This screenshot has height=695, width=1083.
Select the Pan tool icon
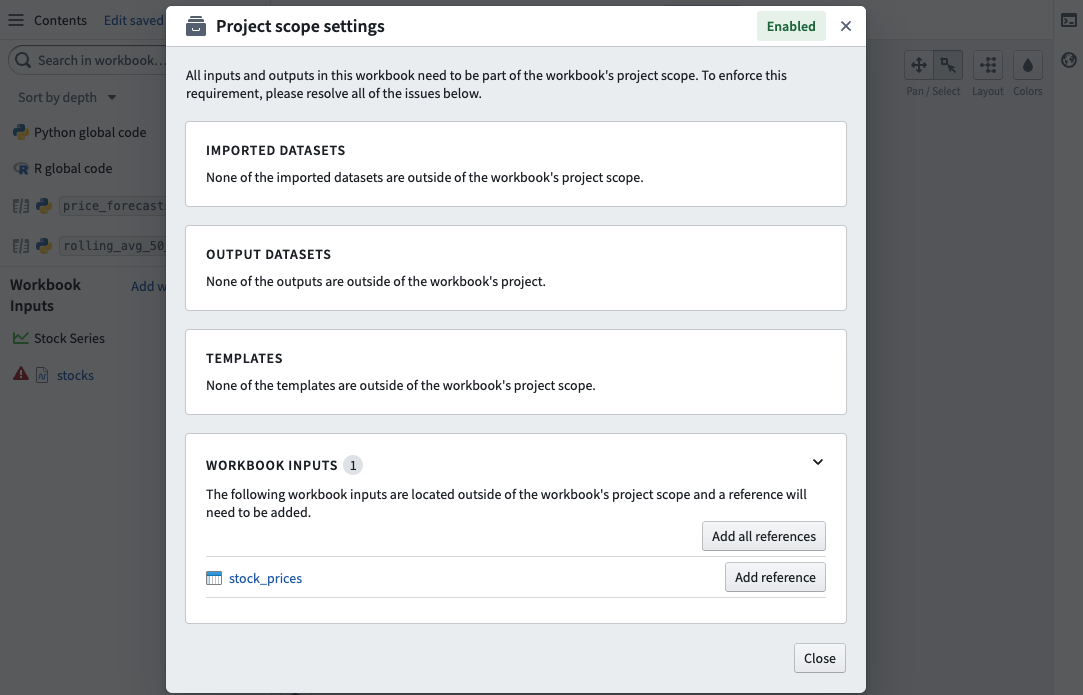pyautogui.click(x=919, y=66)
